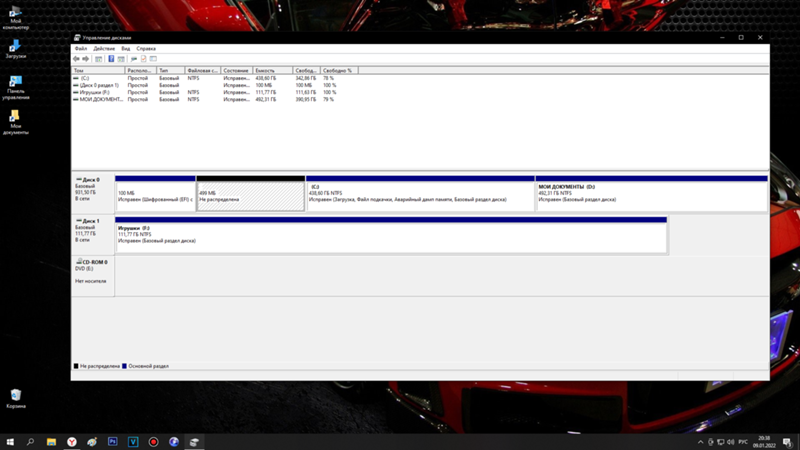The image size is (800, 450).
Task: Open the network tray icon
Action: coord(720,442)
